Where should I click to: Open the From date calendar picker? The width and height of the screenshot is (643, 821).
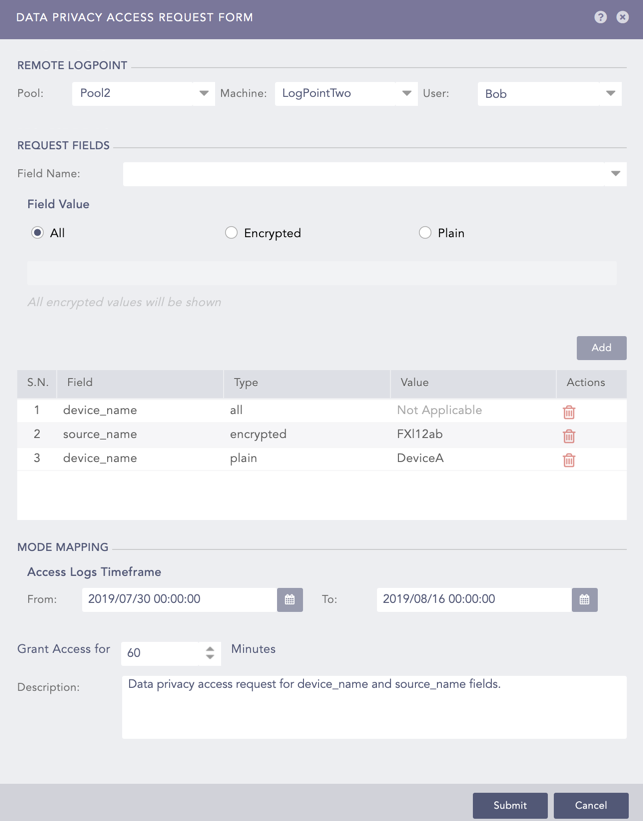point(290,599)
